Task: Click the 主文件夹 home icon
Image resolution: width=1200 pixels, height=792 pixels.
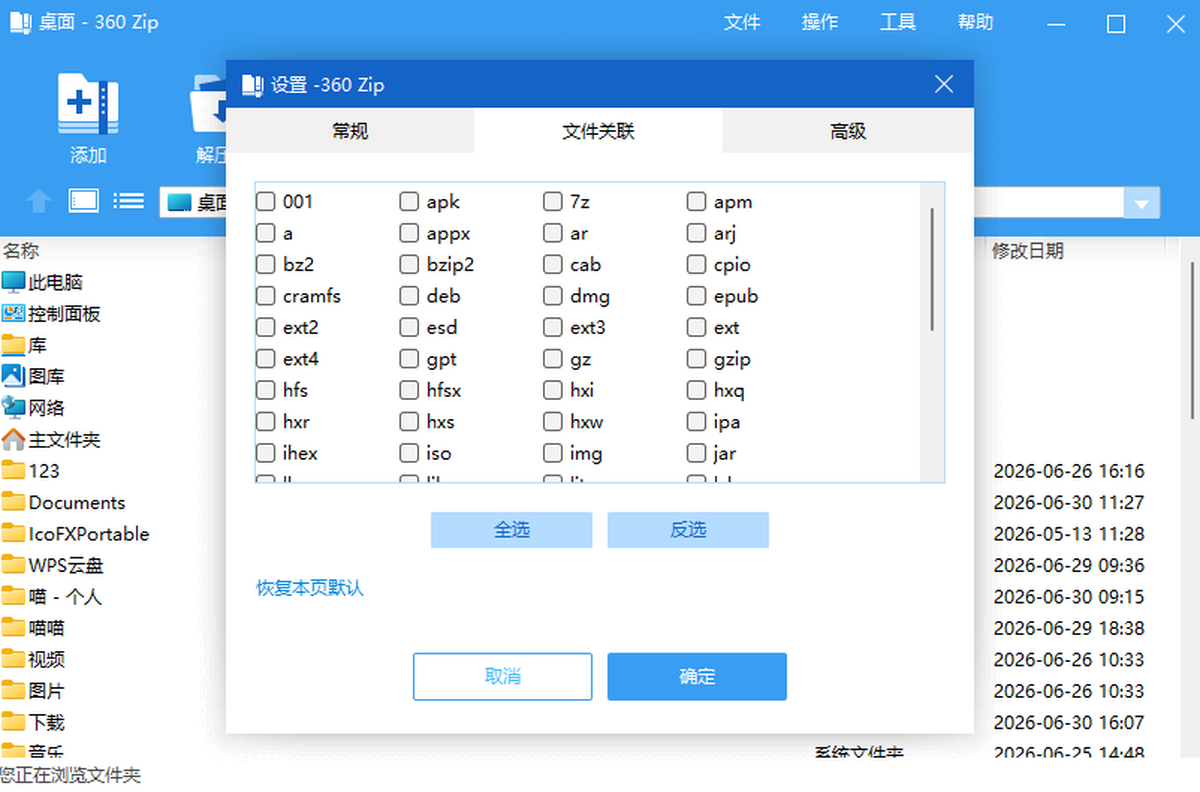Action: click(x=13, y=439)
